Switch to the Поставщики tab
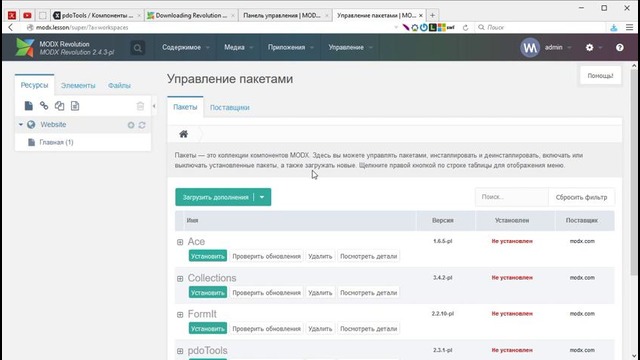640x360 pixels. pyautogui.click(x=229, y=107)
